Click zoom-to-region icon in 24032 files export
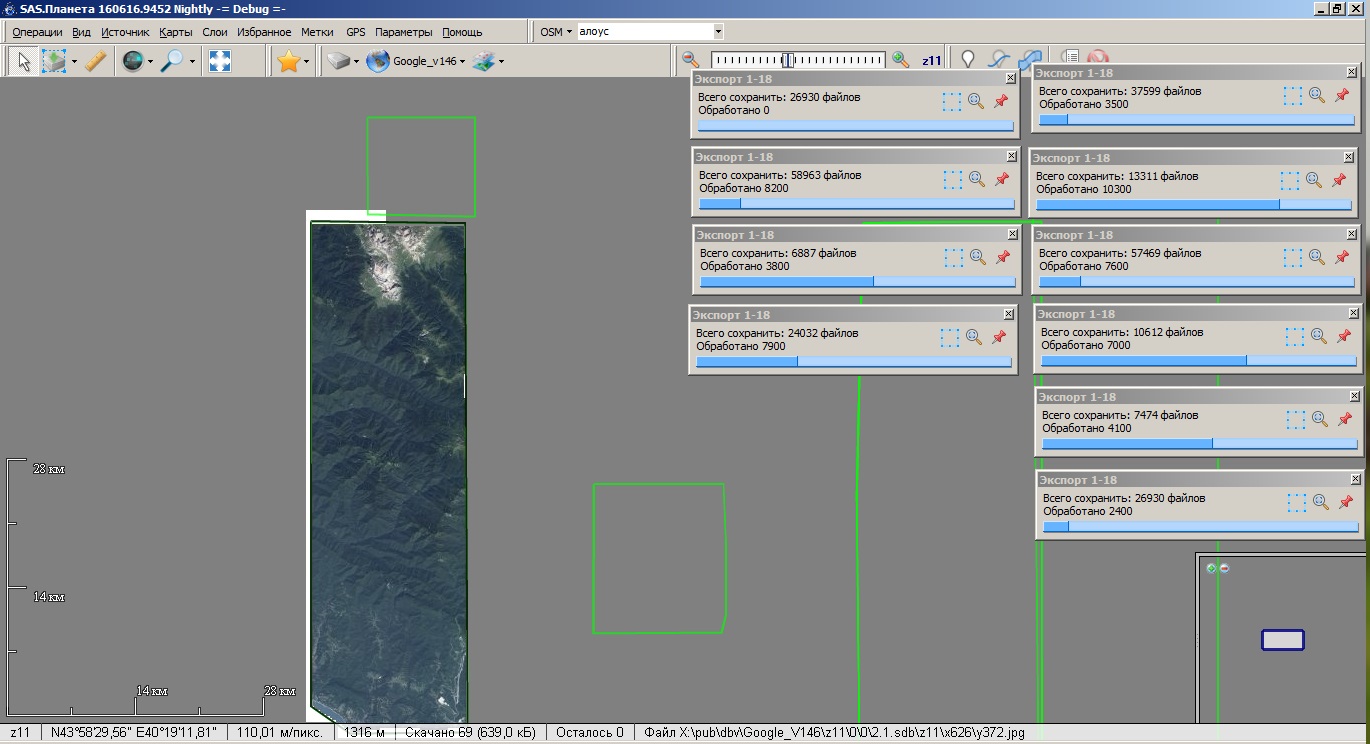1370x744 pixels. point(974,337)
